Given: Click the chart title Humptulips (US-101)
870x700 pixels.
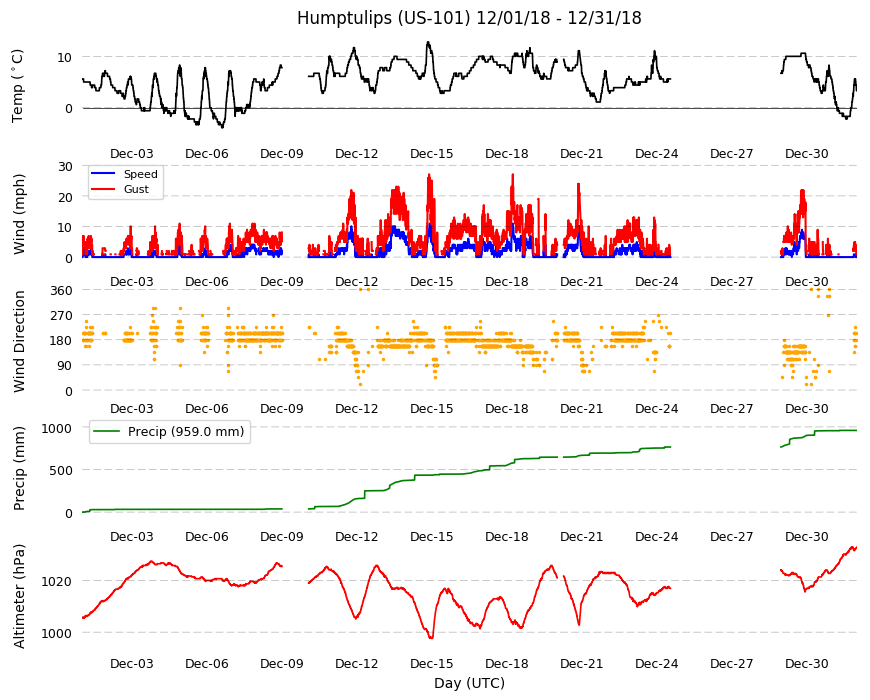Looking at the screenshot, I should pos(383,18).
